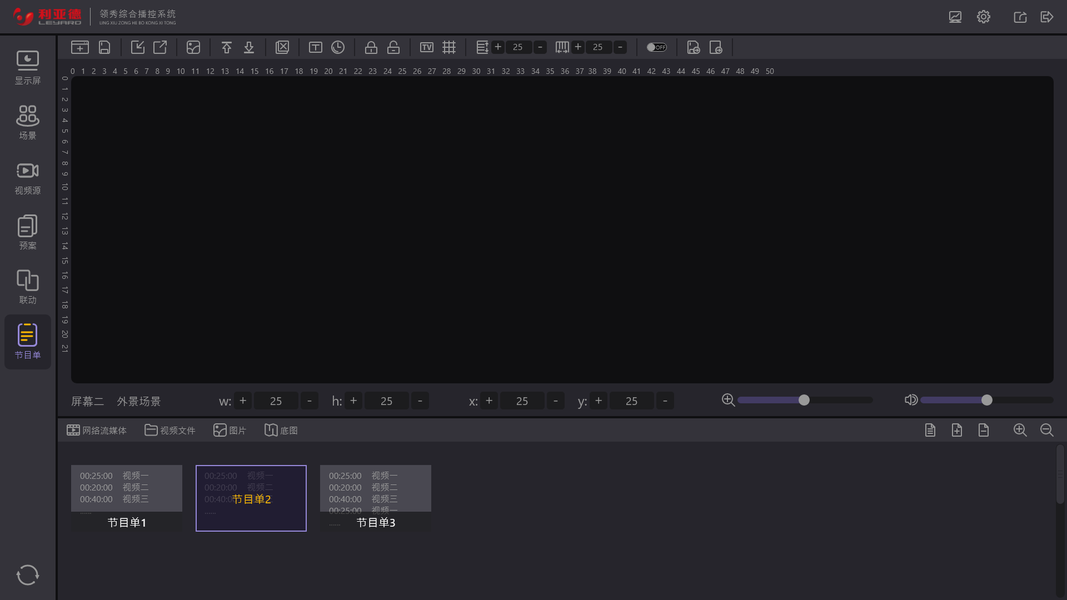Click the save-scene file icon in toolbar
This screenshot has height=600, width=1067.
tap(693, 47)
